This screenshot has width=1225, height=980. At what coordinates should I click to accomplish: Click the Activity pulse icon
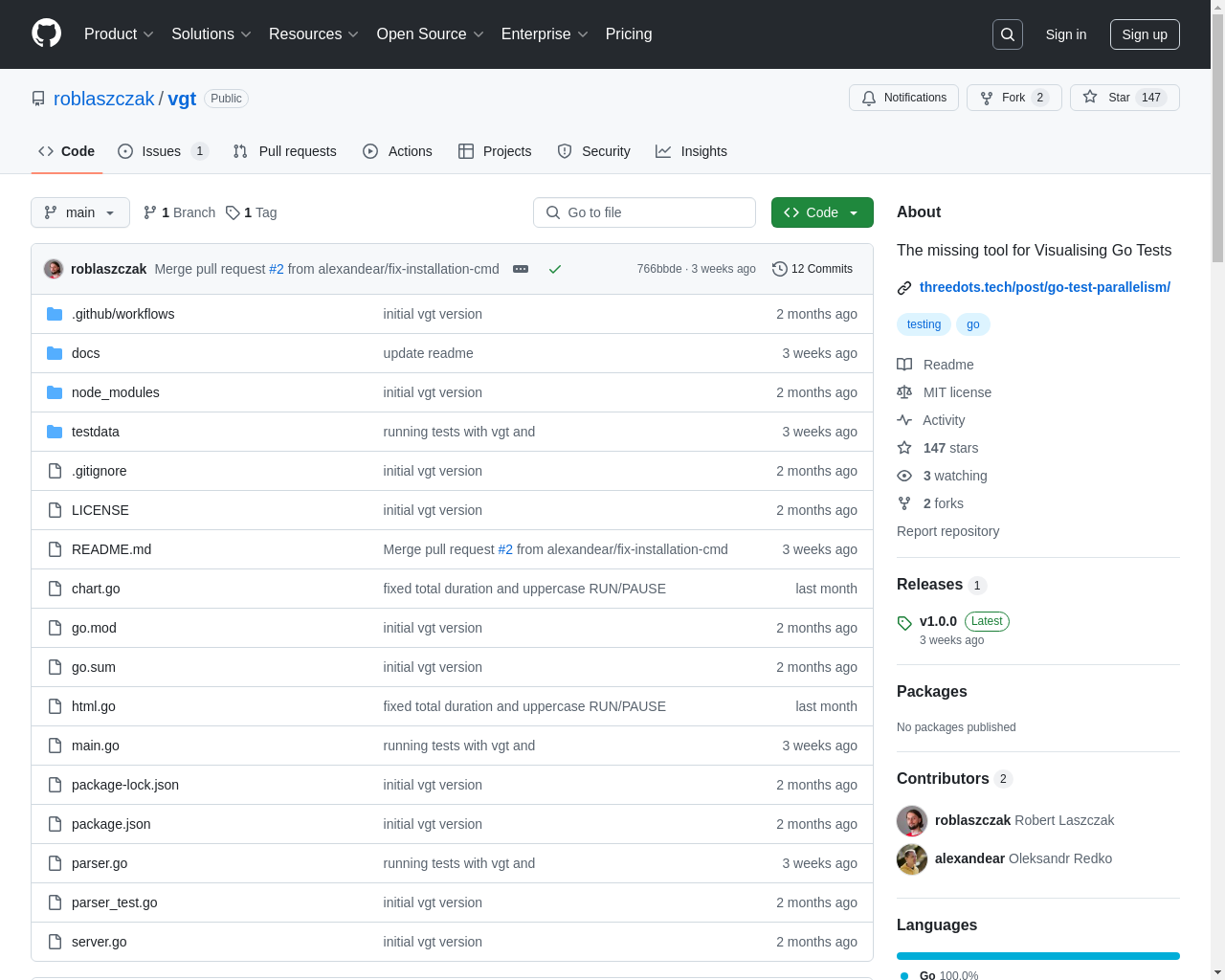click(904, 420)
